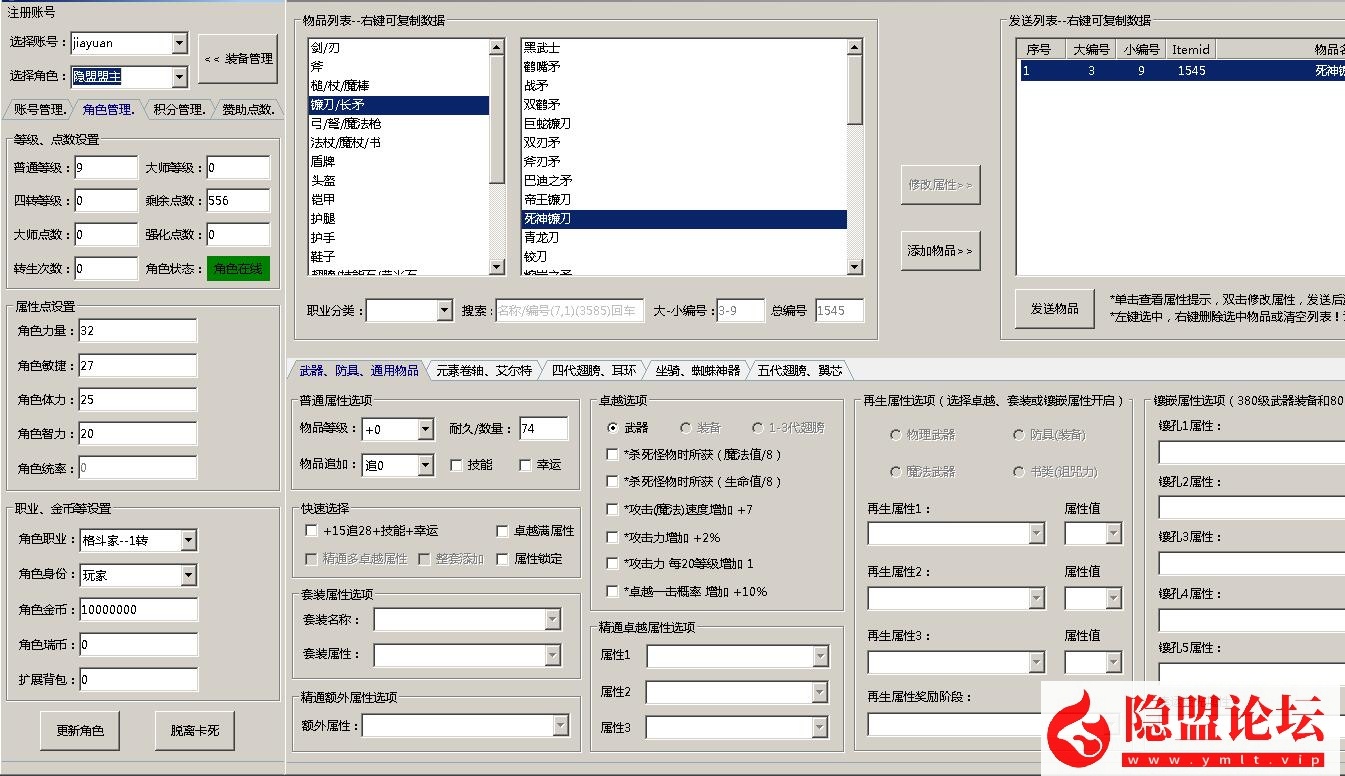Check 攻击力 每20等级增加 1
The image size is (1345, 776).
(x=613, y=564)
